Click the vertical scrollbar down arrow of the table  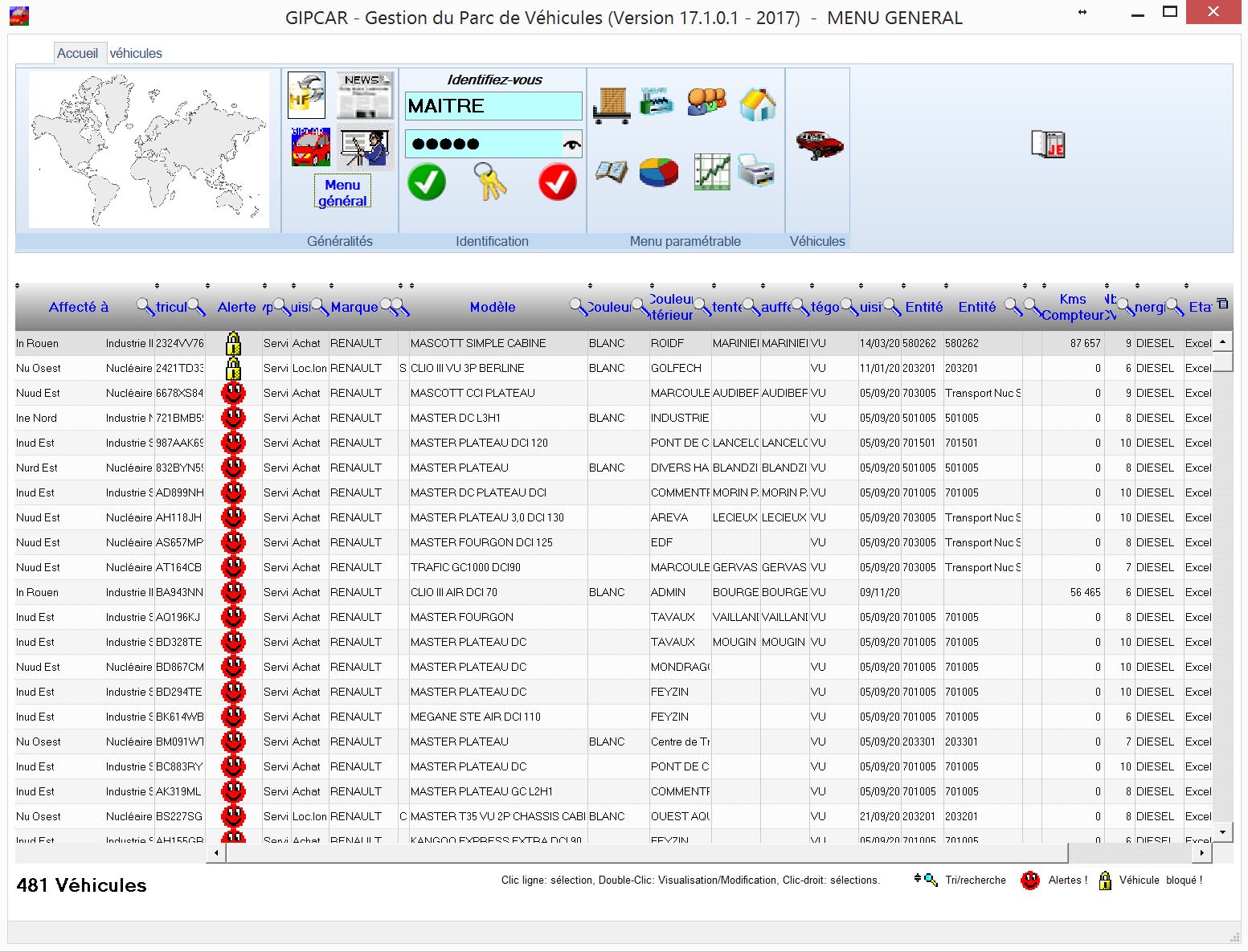[x=1222, y=832]
